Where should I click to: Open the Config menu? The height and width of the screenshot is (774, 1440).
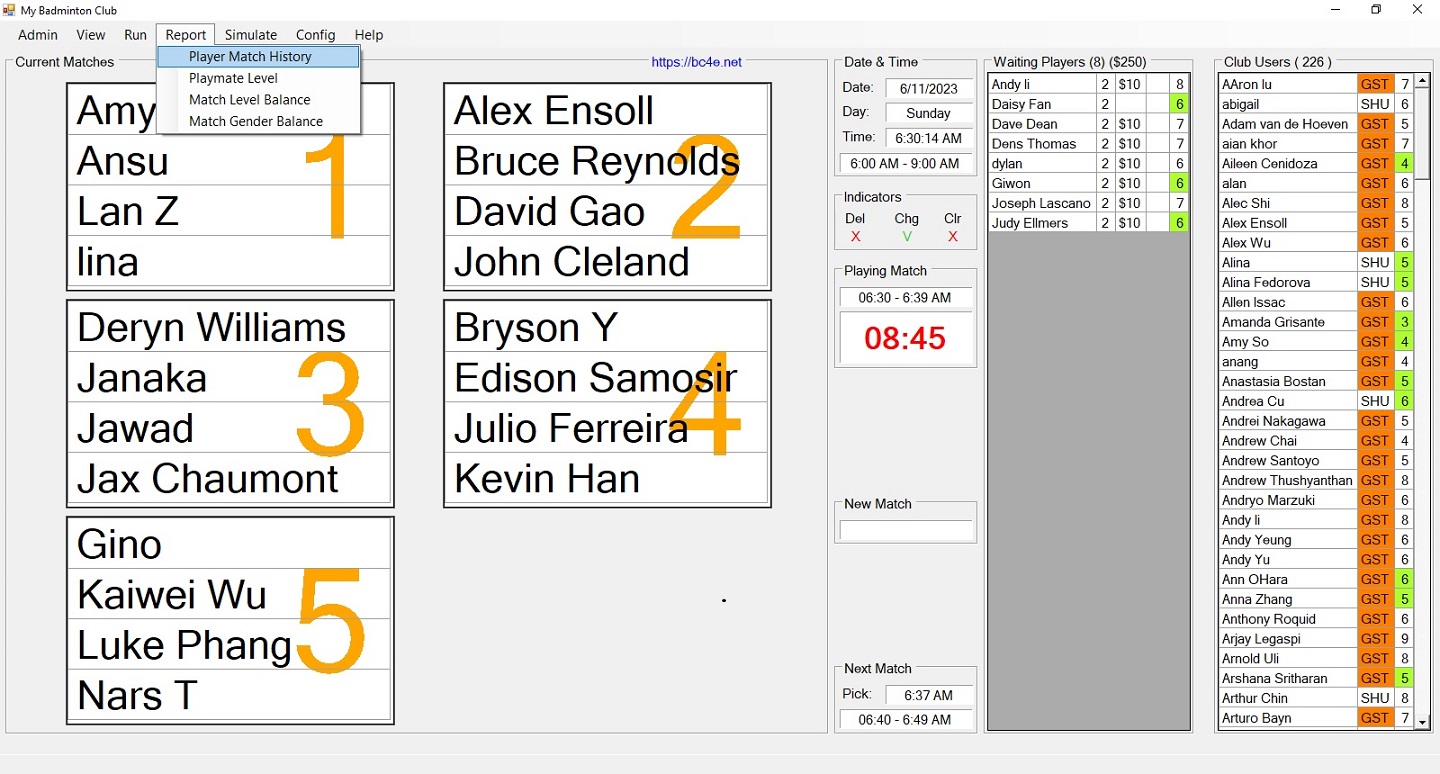pos(315,35)
